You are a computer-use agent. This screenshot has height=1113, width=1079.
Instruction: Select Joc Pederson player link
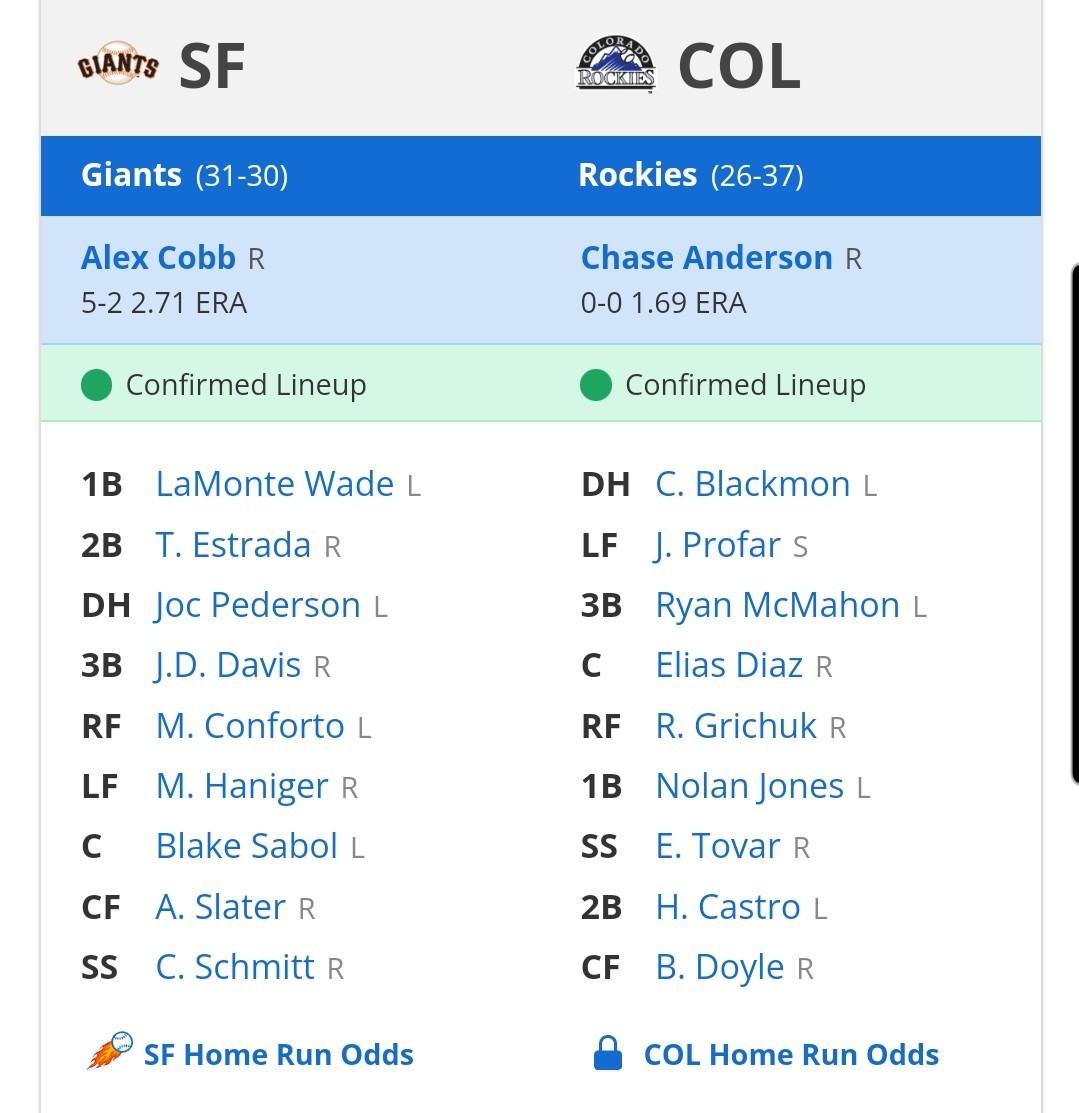258,605
